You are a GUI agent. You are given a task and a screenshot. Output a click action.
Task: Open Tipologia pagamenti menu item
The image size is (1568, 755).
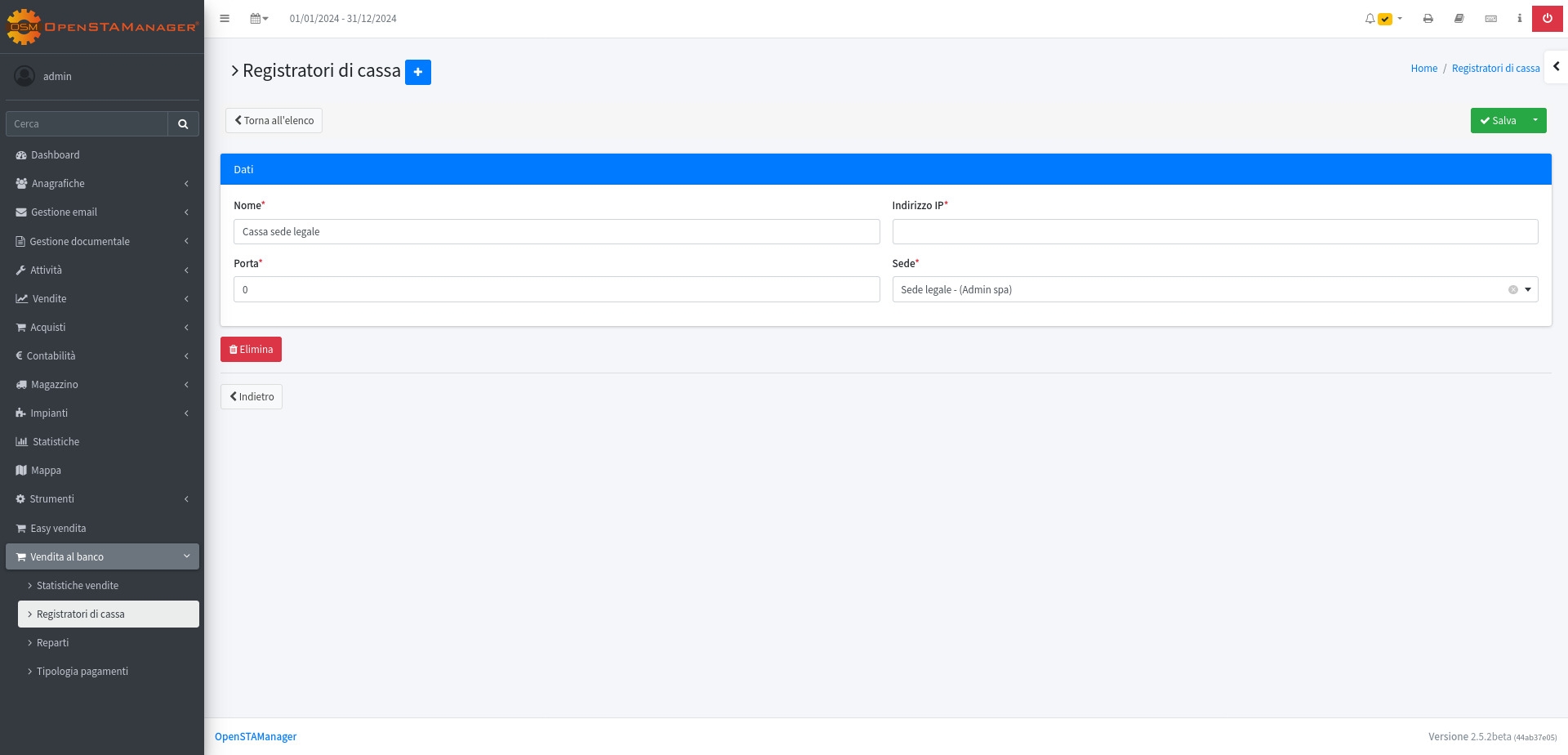[x=82, y=672]
